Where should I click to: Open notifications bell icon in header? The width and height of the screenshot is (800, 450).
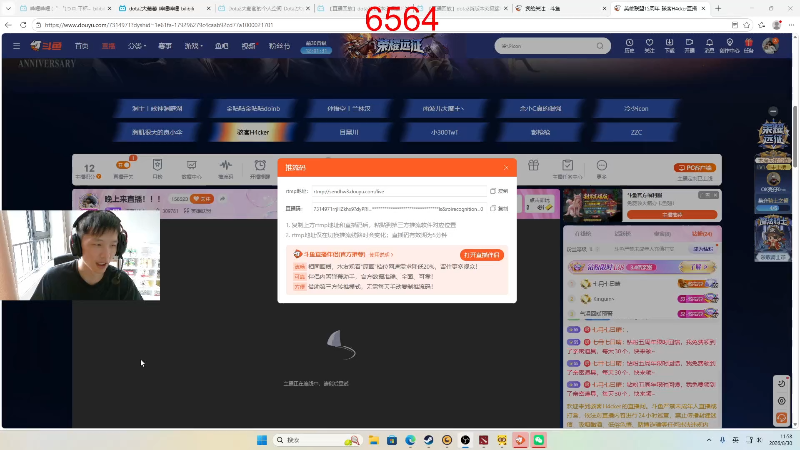coord(709,45)
